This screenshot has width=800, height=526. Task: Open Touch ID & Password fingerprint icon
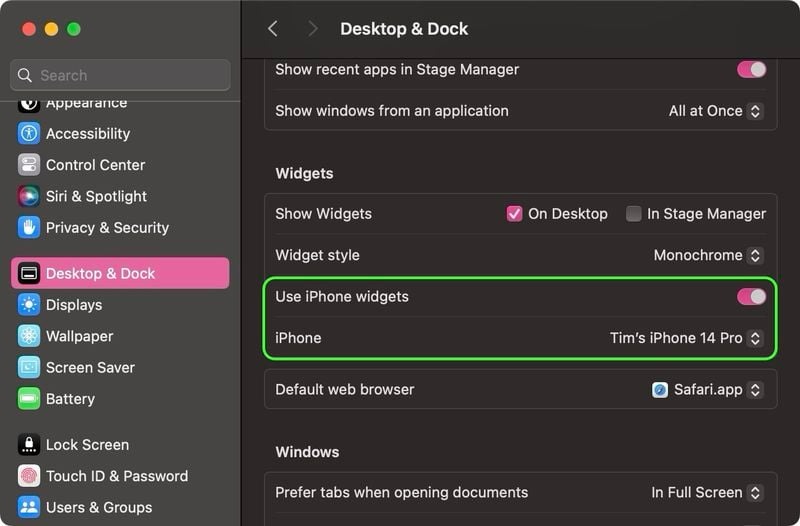click(x=29, y=476)
